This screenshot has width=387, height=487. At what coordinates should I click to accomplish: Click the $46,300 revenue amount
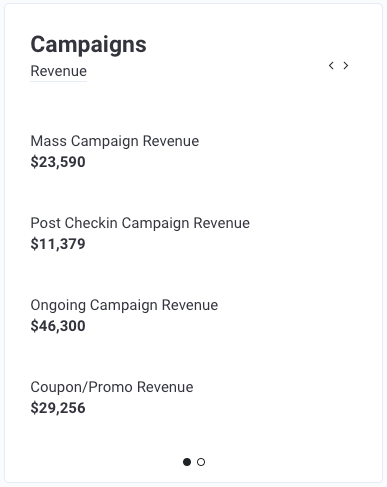58,326
